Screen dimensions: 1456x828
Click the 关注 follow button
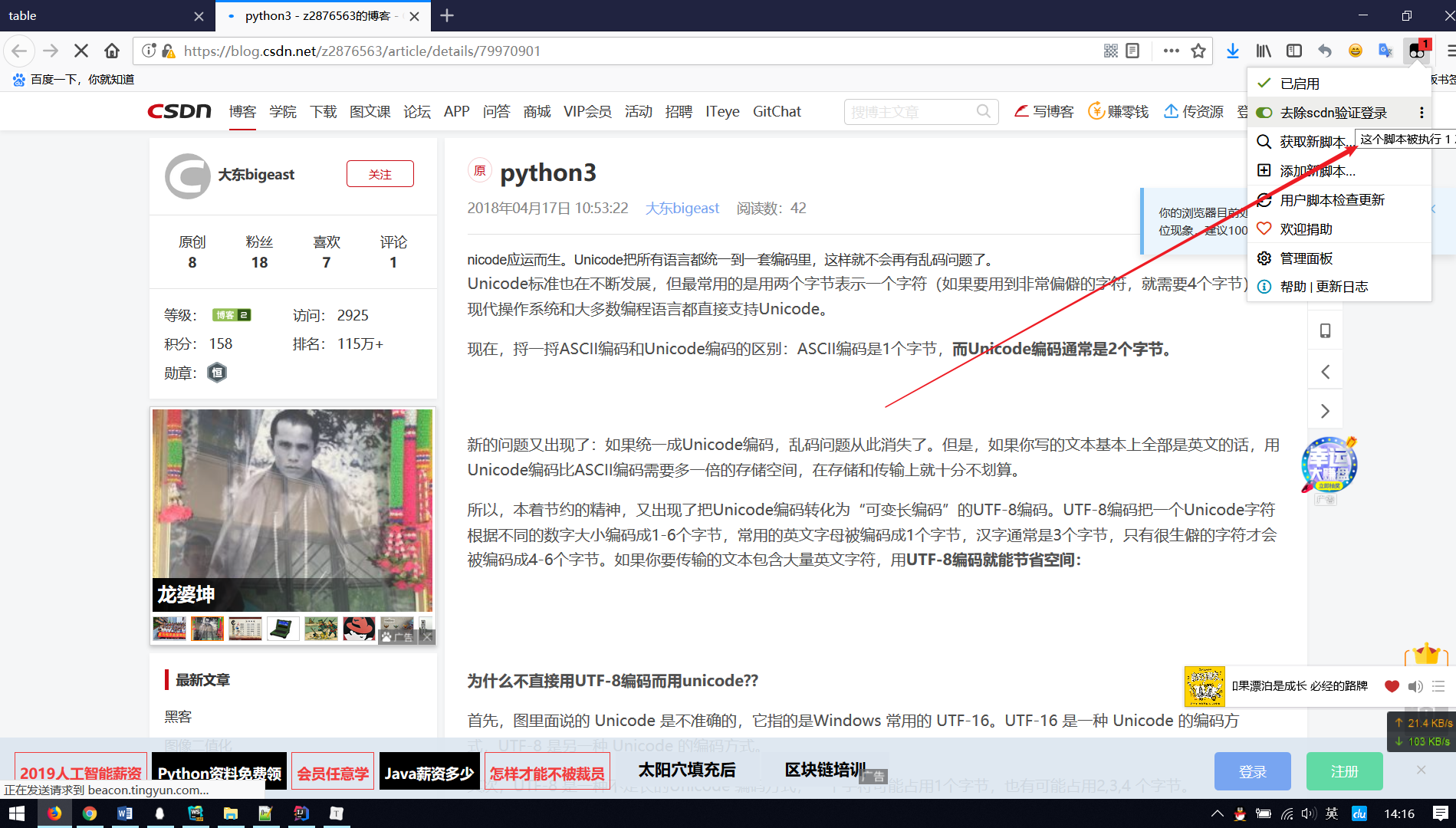click(380, 174)
